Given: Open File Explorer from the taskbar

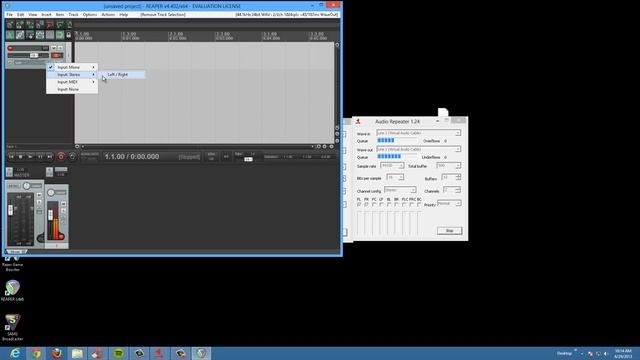Looking at the screenshot, I should [x=77, y=353].
